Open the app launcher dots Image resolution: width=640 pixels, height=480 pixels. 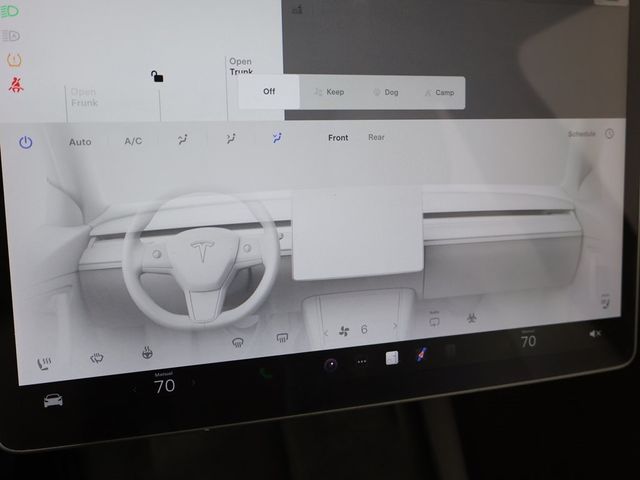[362, 362]
